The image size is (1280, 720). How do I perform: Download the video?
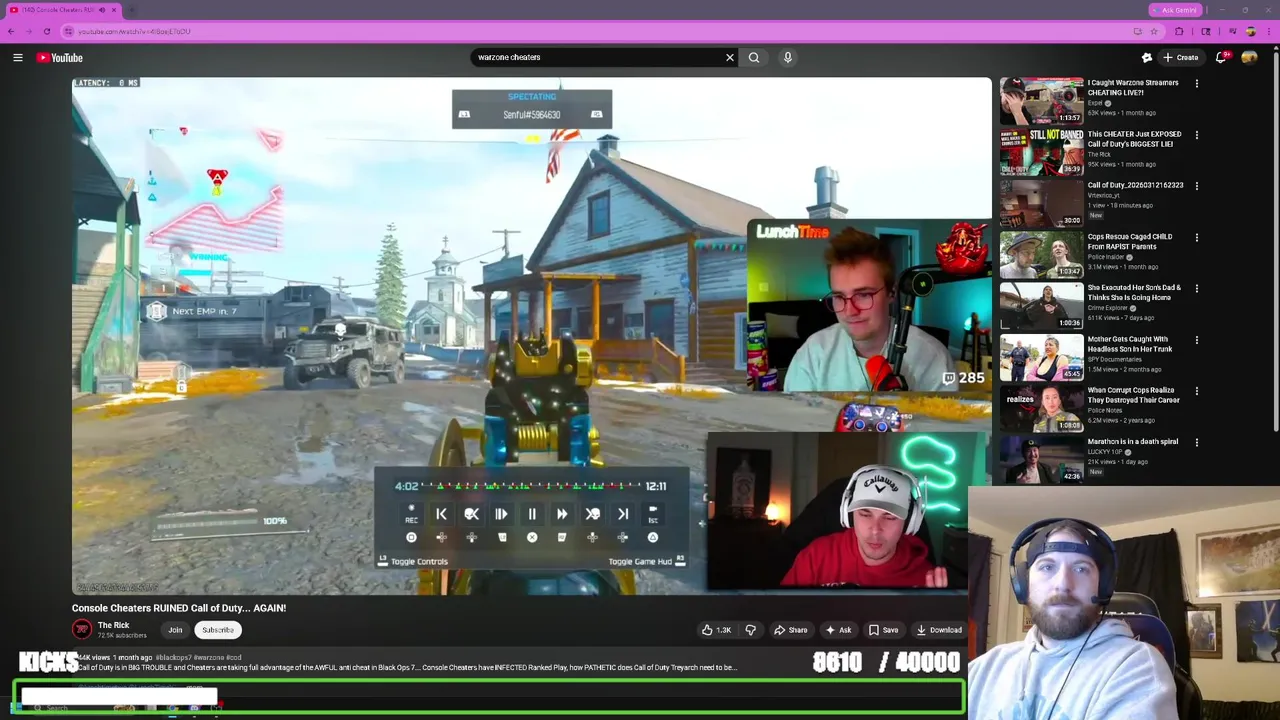pyautogui.click(x=939, y=630)
